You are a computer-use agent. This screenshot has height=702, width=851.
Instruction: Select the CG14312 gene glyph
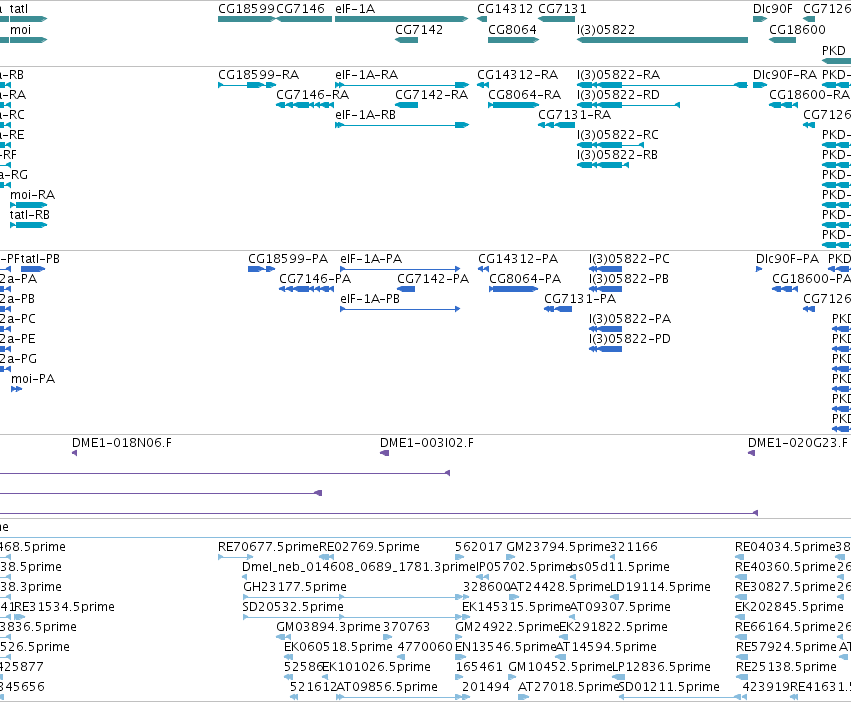tap(482, 19)
